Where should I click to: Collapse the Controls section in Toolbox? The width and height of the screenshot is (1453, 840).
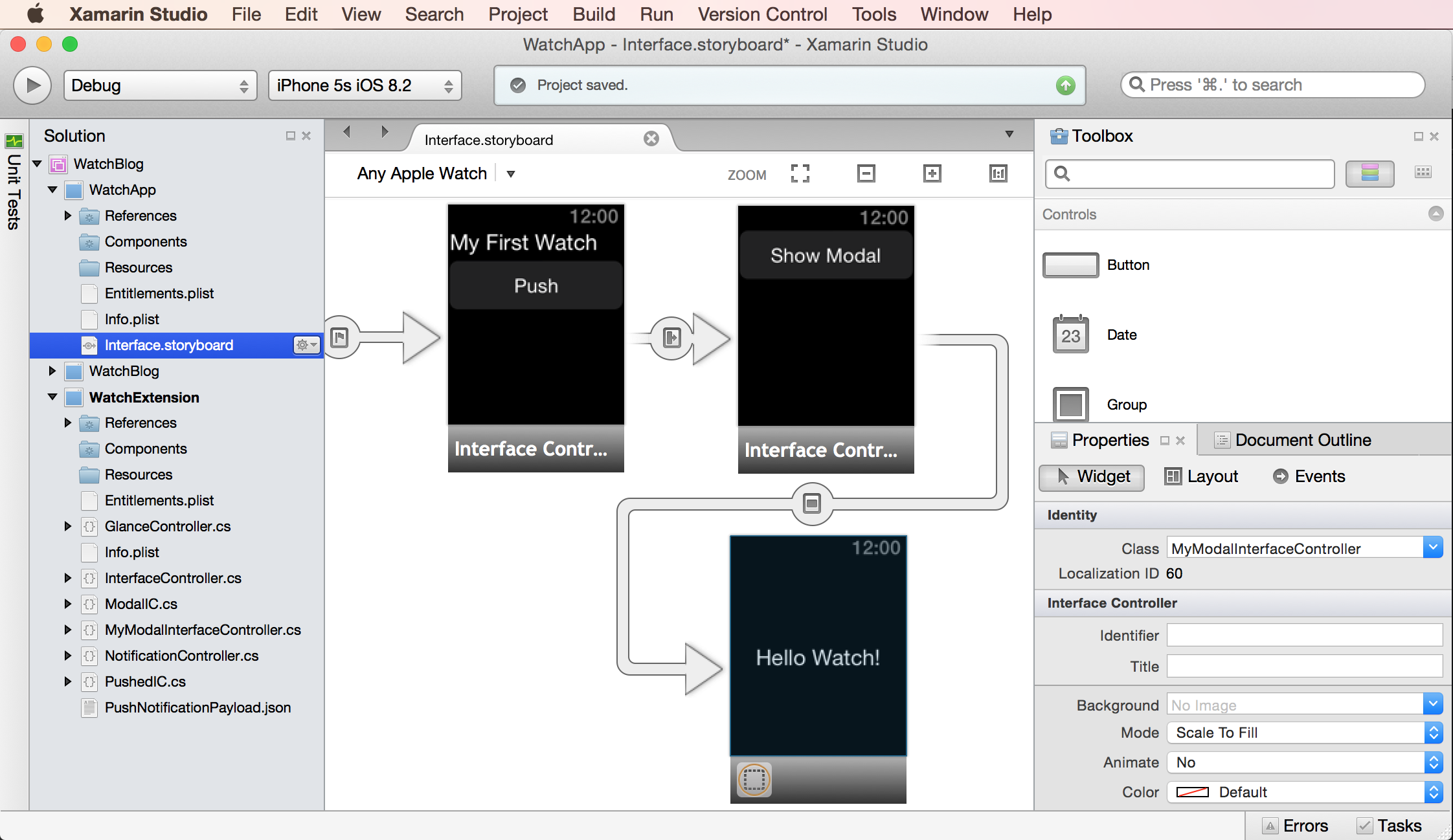pos(1436,214)
